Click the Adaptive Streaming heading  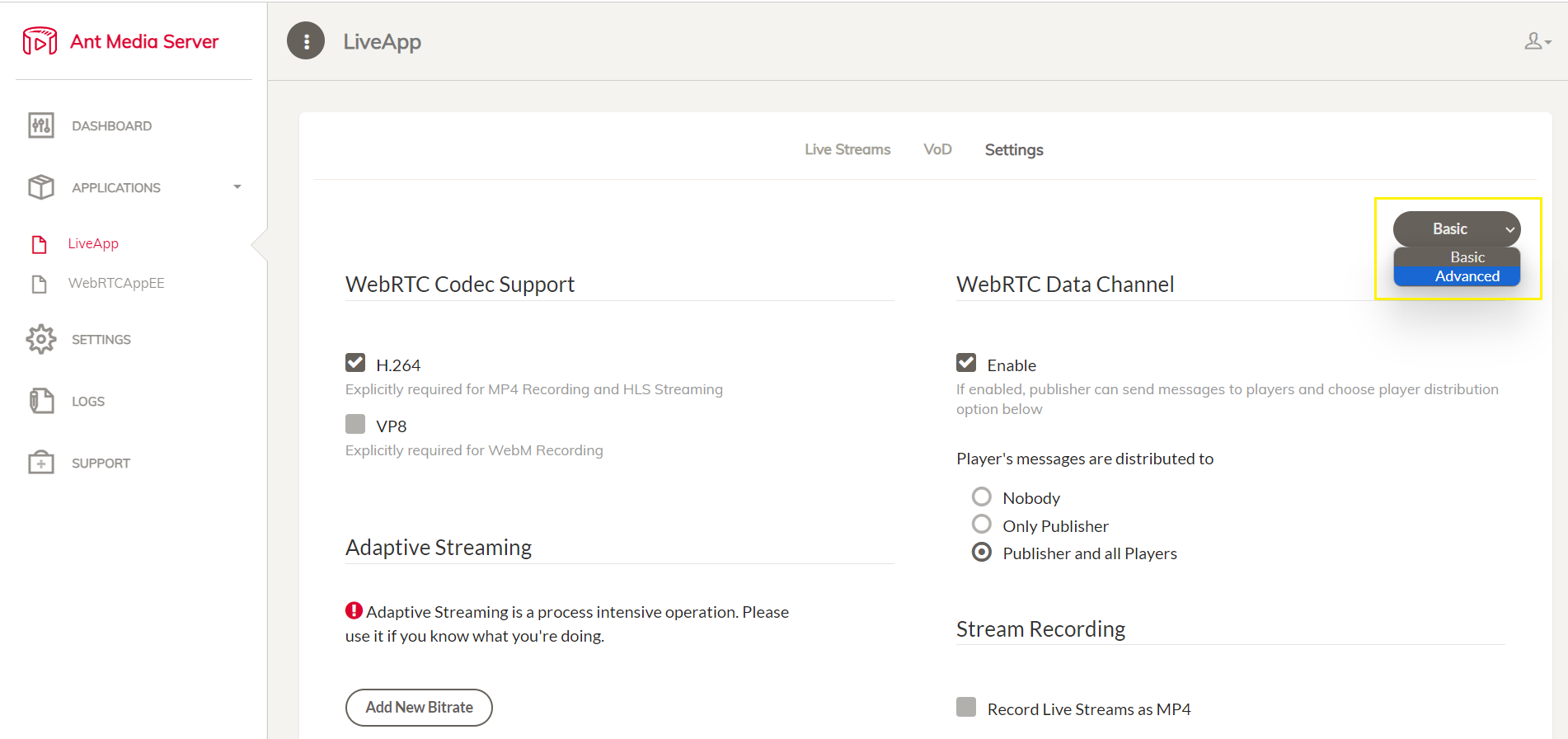click(x=439, y=548)
